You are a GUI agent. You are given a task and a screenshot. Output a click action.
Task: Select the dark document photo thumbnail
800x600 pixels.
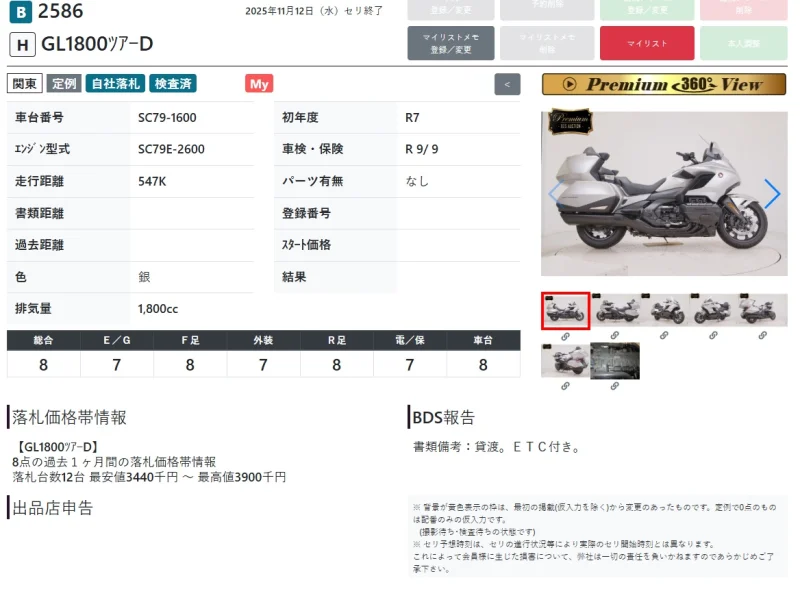click(615, 361)
